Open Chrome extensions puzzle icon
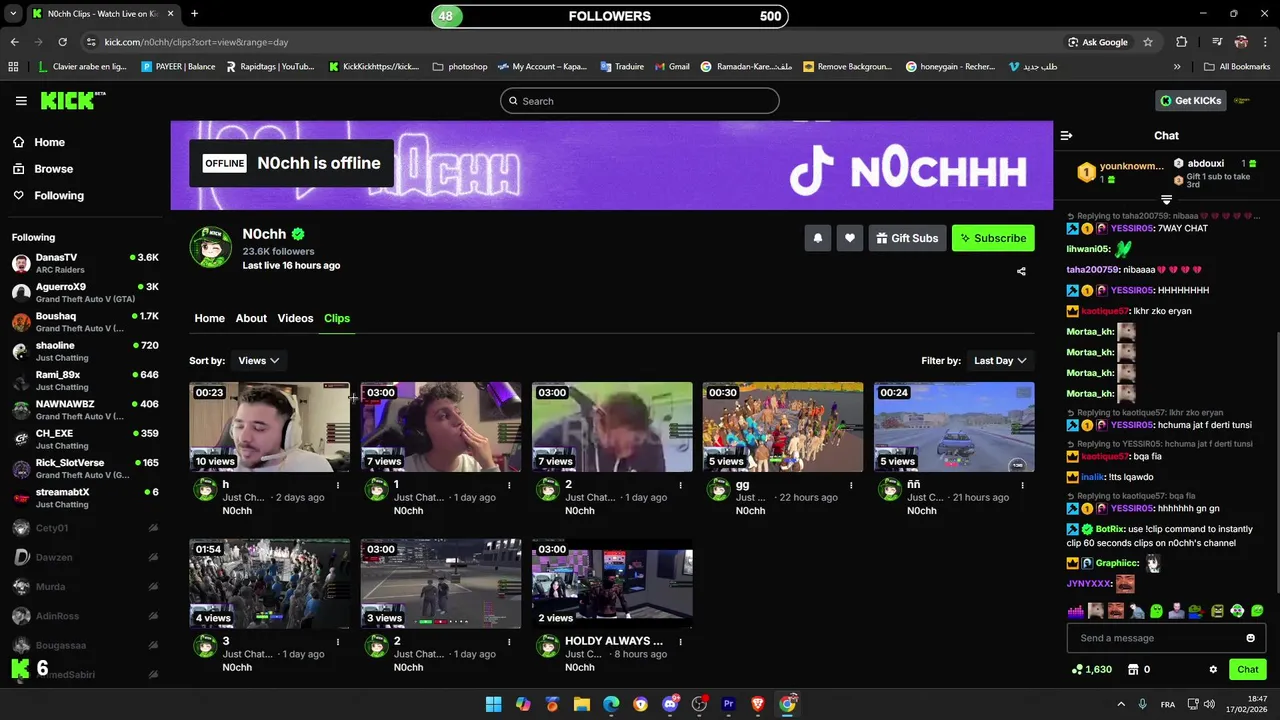1280x720 pixels. pos(1182,42)
